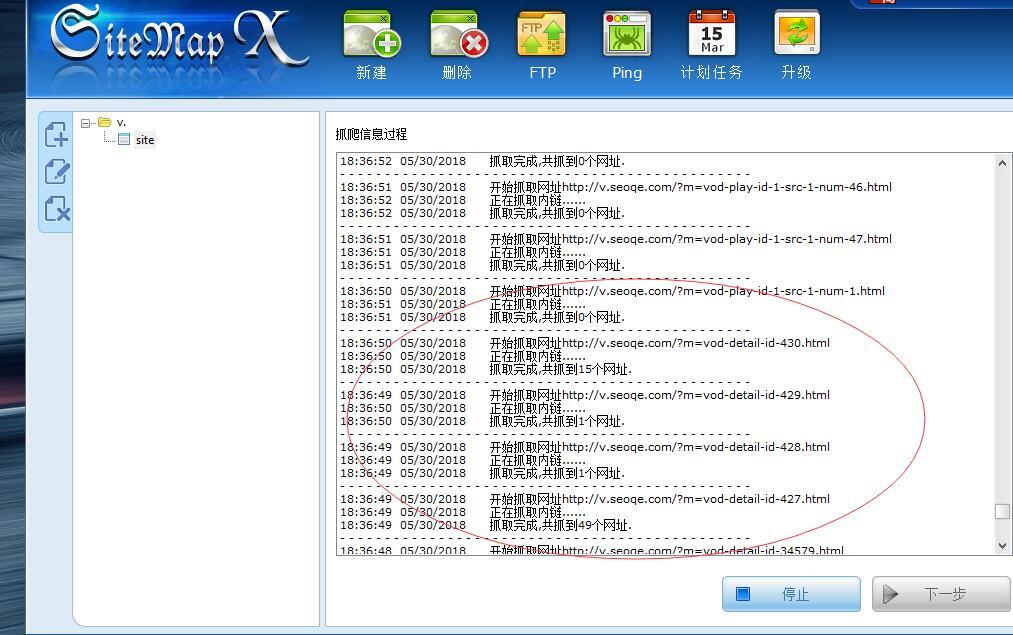
Task: Click the vod-play-id-1-src-1-num-47.html log line
Action: point(616,239)
